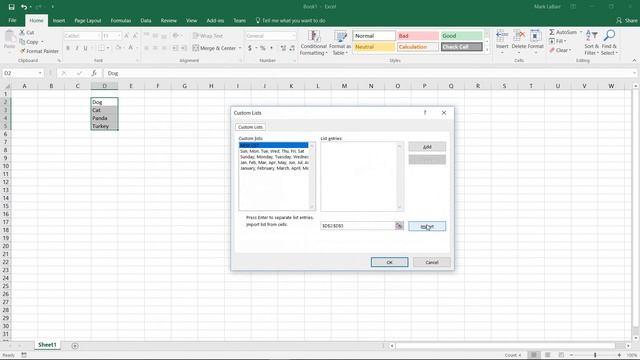The width and height of the screenshot is (640, 360).
Task: Open the Fill command
Action: [x=558, y=41]
